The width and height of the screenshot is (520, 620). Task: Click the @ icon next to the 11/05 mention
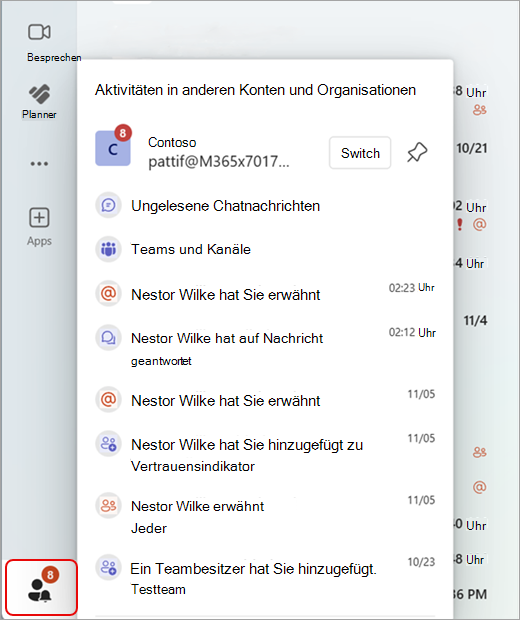pyautogui.click(x=108, y=399)
